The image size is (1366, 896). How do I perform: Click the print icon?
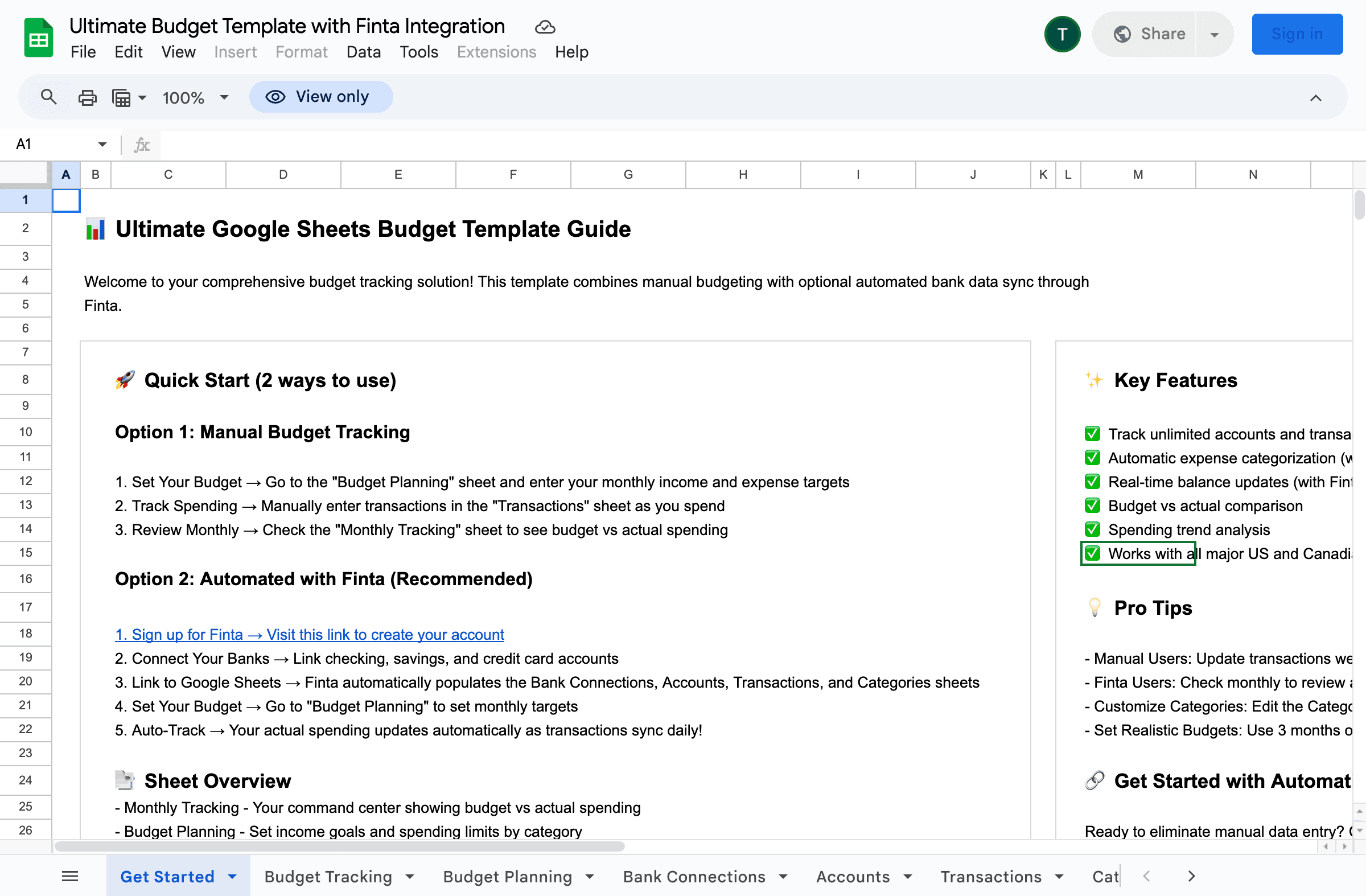pyautogui.click(x=87, y=97)
